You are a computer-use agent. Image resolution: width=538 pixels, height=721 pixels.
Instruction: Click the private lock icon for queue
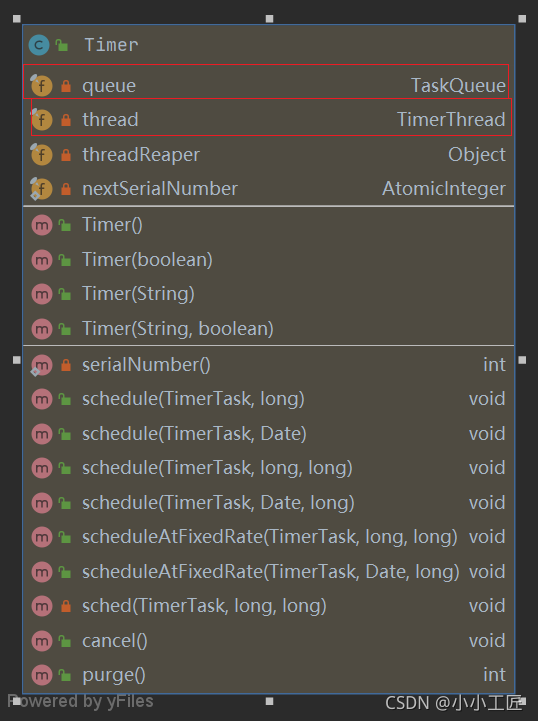pyautogui.click(x=66, y=86)
